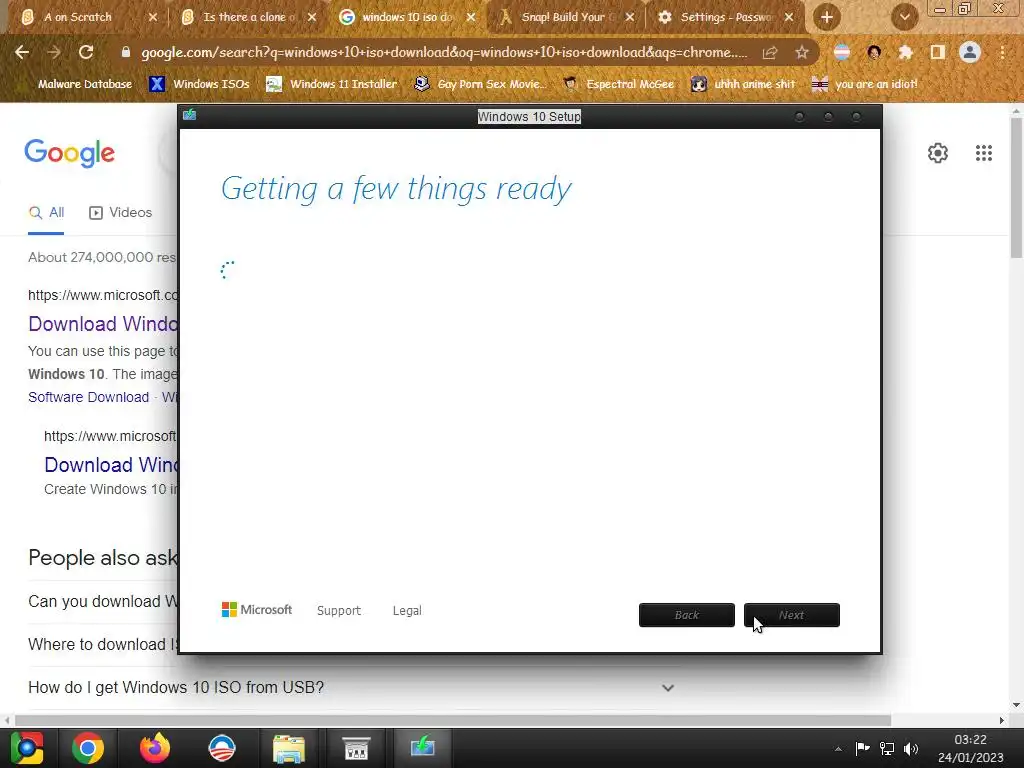Image resolution: width=1024 pixels, height=768 pixels.
Task: Open Malware Database bookmark
Action: (85, 84)
